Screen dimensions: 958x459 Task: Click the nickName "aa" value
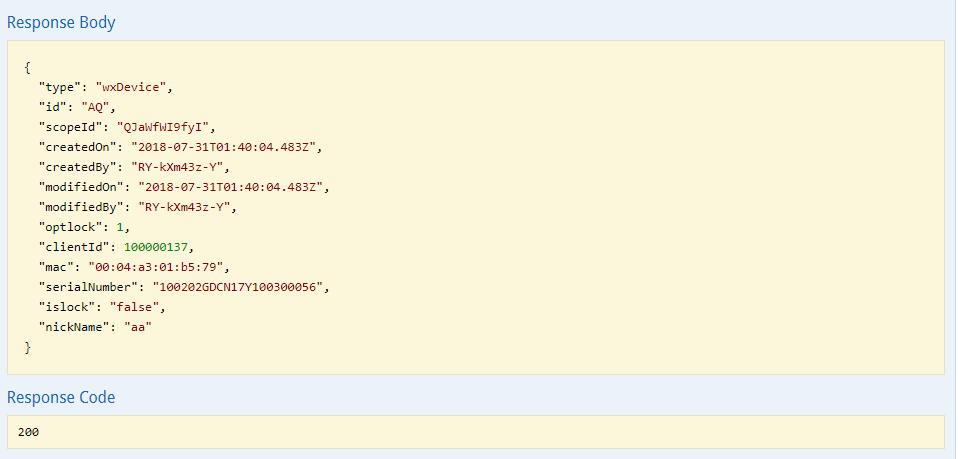coord(137,328)
